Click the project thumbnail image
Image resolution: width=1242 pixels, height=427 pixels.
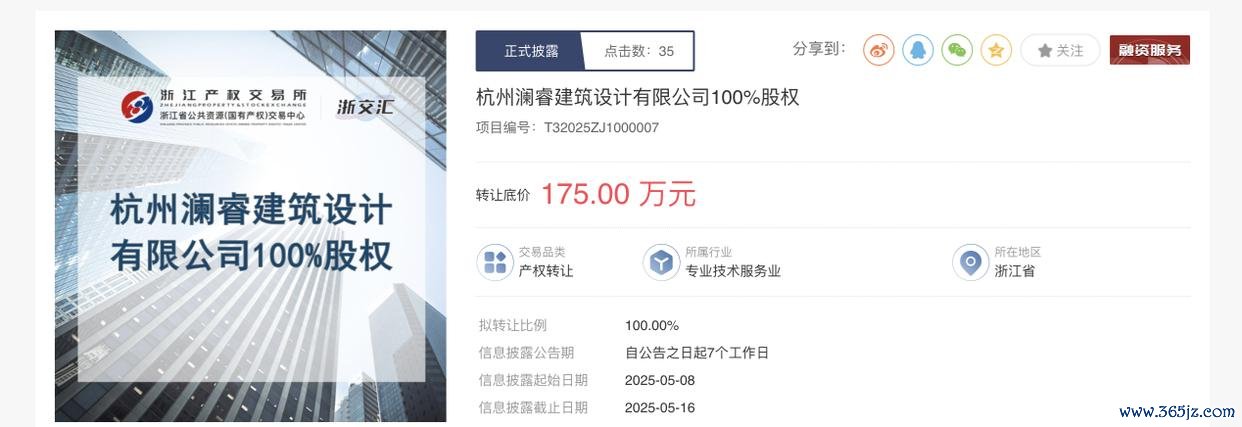[x=251, y=226]
